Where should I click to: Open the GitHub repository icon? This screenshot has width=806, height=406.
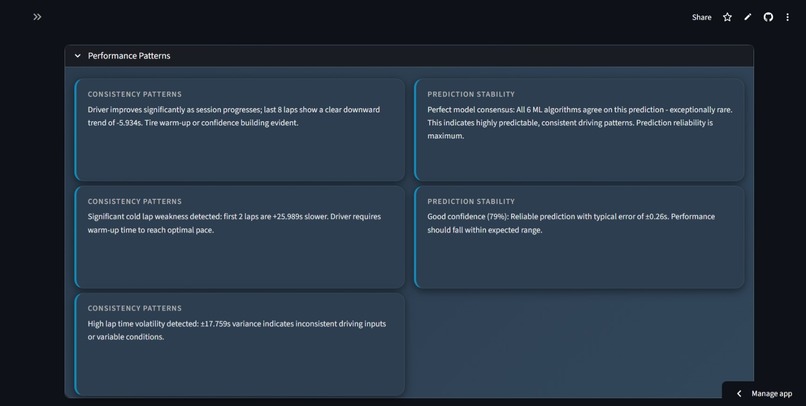coord(768,17)
